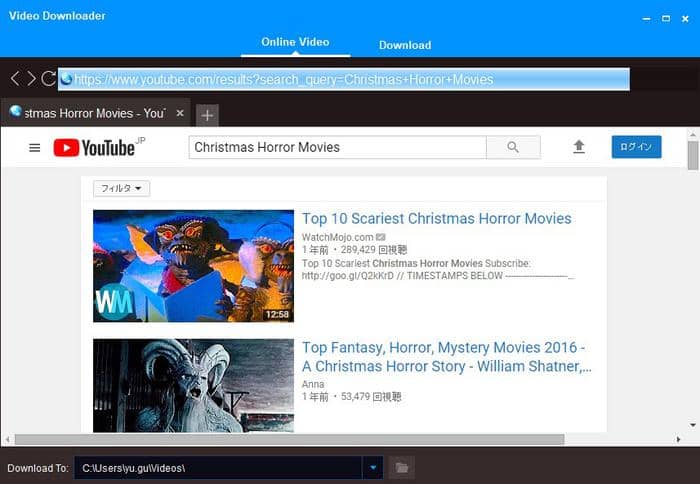Click the Krampus horned creature video thumbnail
Viewport: 700px width, 484px height.
click(x=193, y=385)
